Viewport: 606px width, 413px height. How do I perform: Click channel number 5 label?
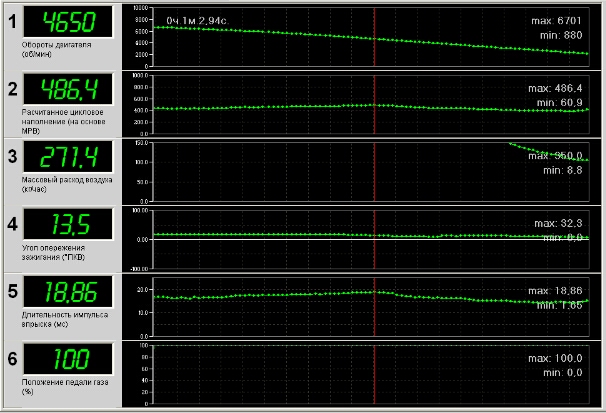tap(13, 291)
